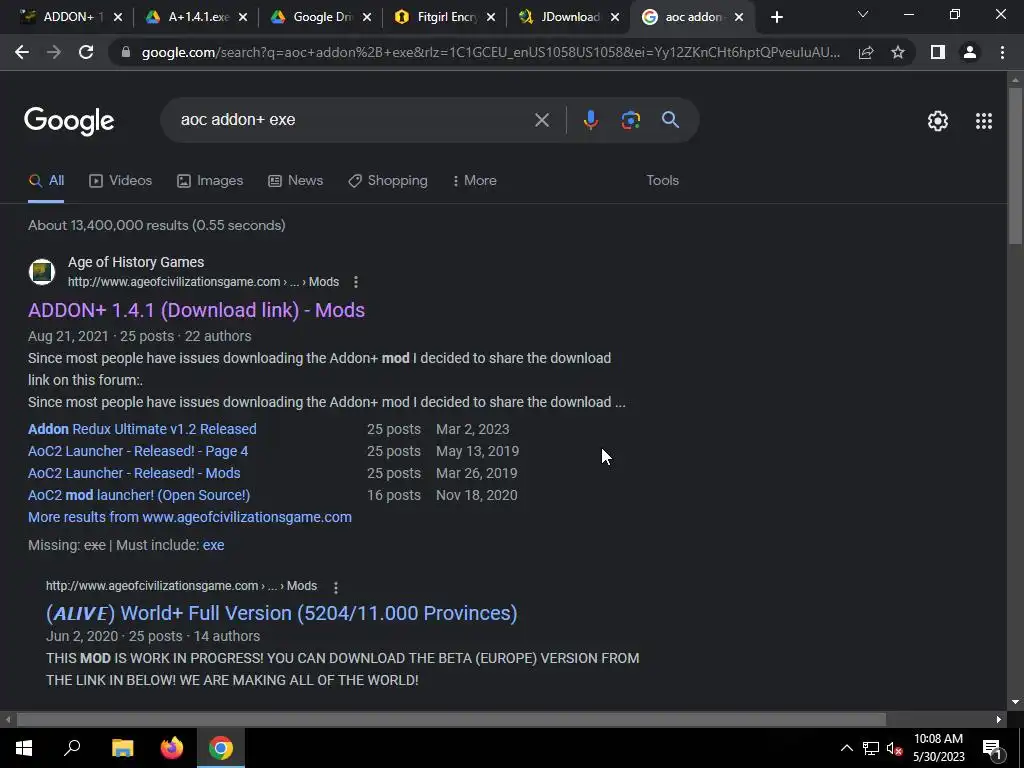Show hidden system tray icons
Viewport: 1024px width, 768px height.
click(846, 748)
